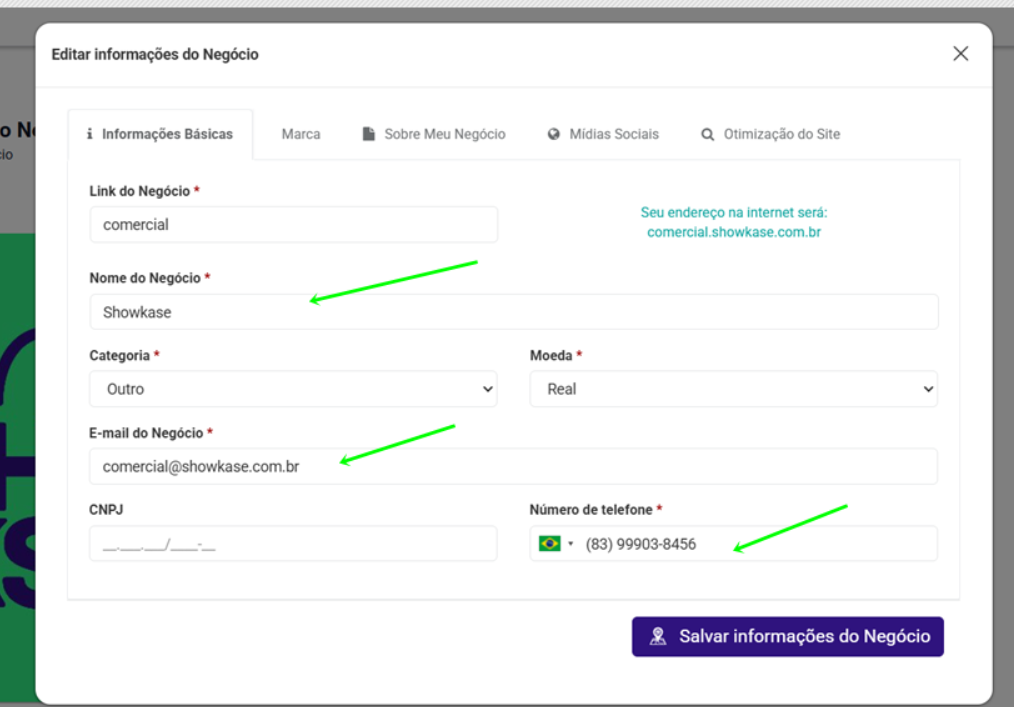Click the dialog title Editar informações do Negócio
This screenshot has width=1014, height=707.
[155, 54]
